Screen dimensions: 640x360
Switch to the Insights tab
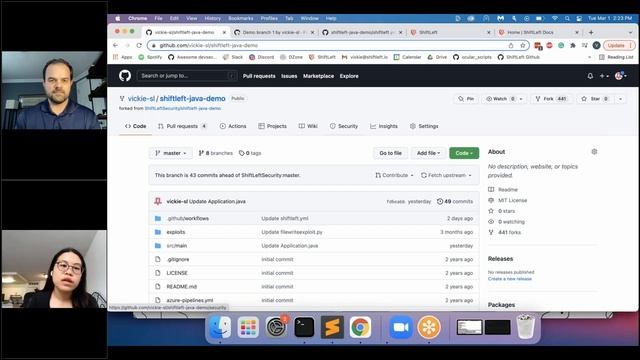point(384,126)
